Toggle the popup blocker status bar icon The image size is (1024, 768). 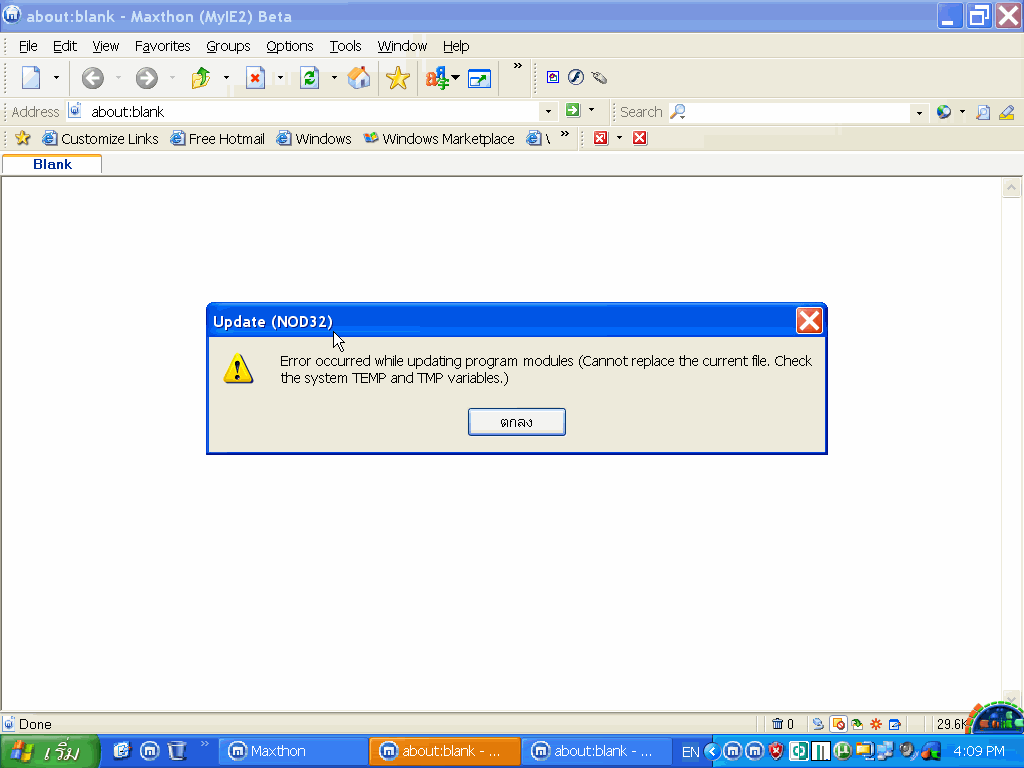click(x=838, y=724)
